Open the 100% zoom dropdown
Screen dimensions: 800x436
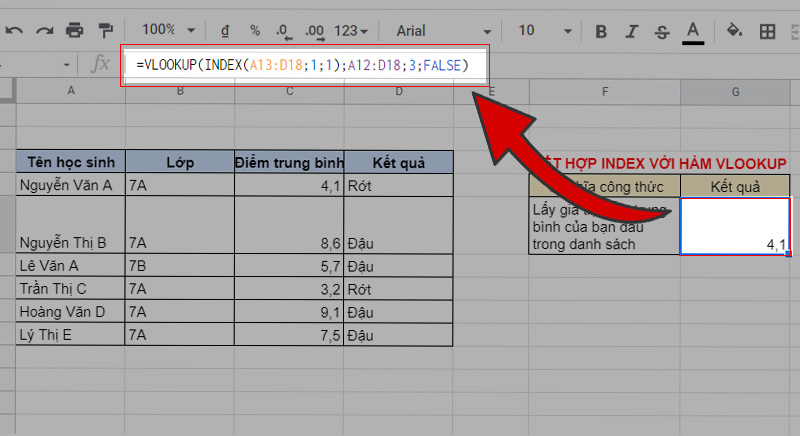(165, 31)
